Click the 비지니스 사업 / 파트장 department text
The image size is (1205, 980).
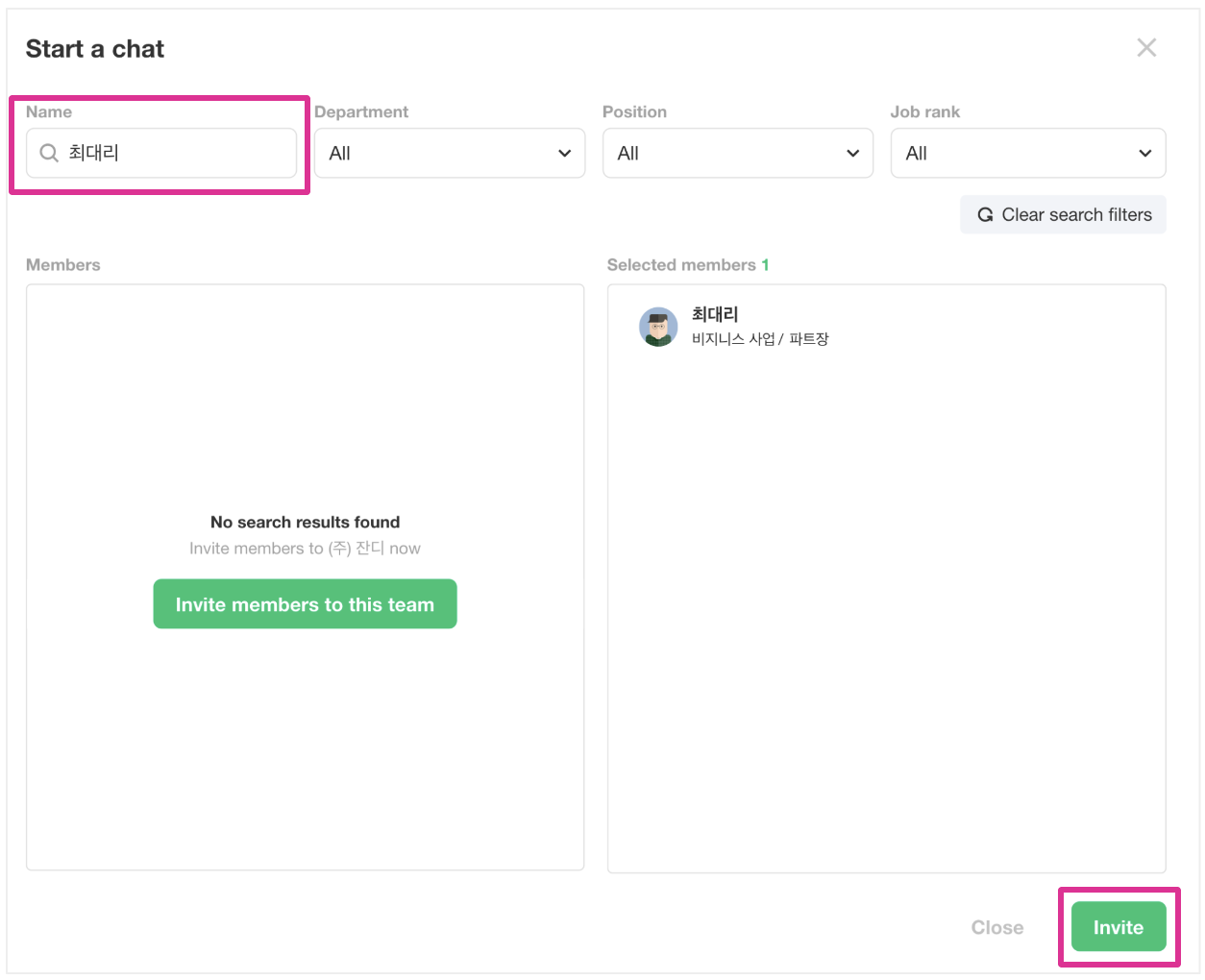click(x=760, y=339)
